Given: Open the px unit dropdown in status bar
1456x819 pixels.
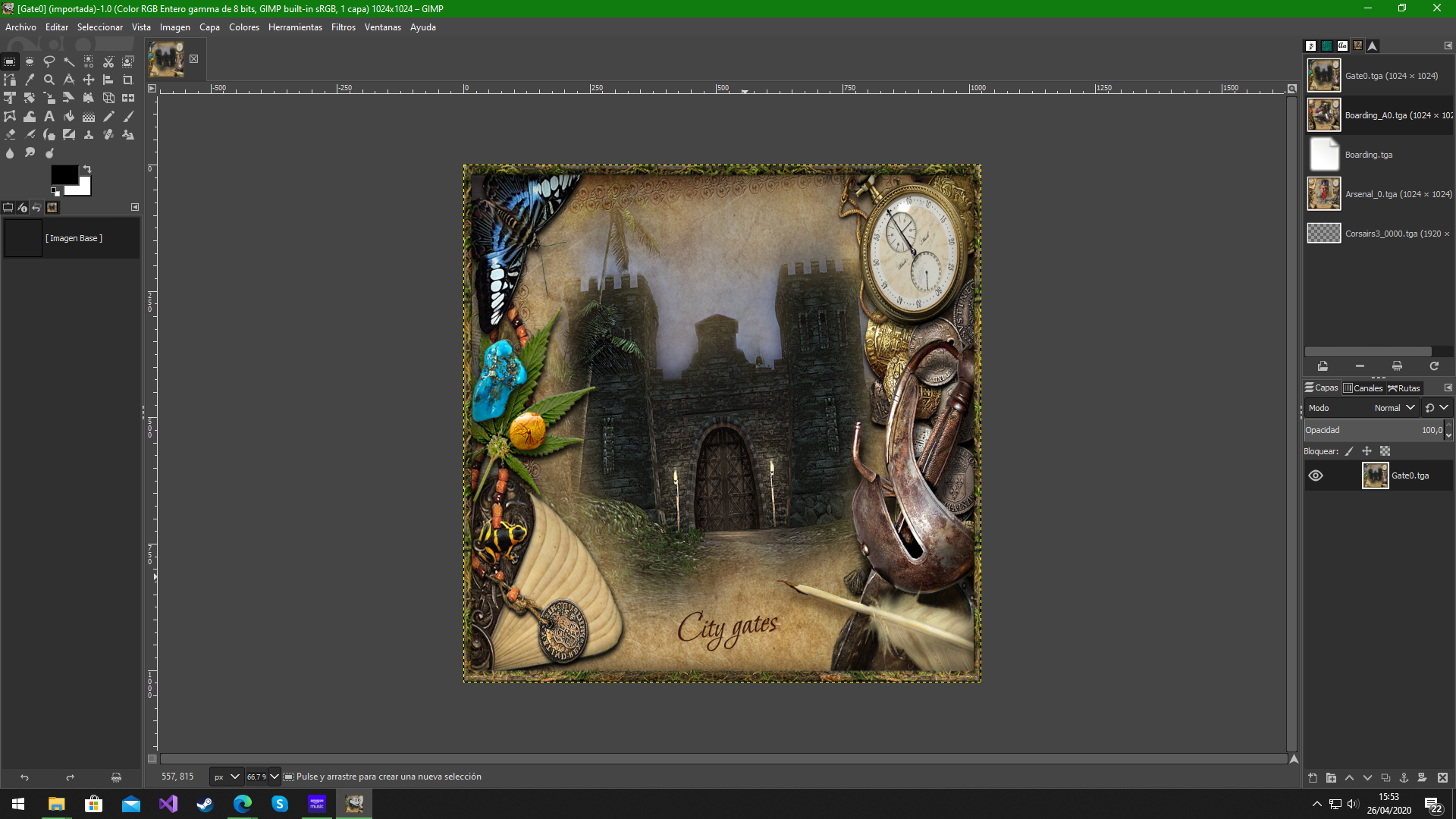Looking at the screenshot, I should pos(226,777).
